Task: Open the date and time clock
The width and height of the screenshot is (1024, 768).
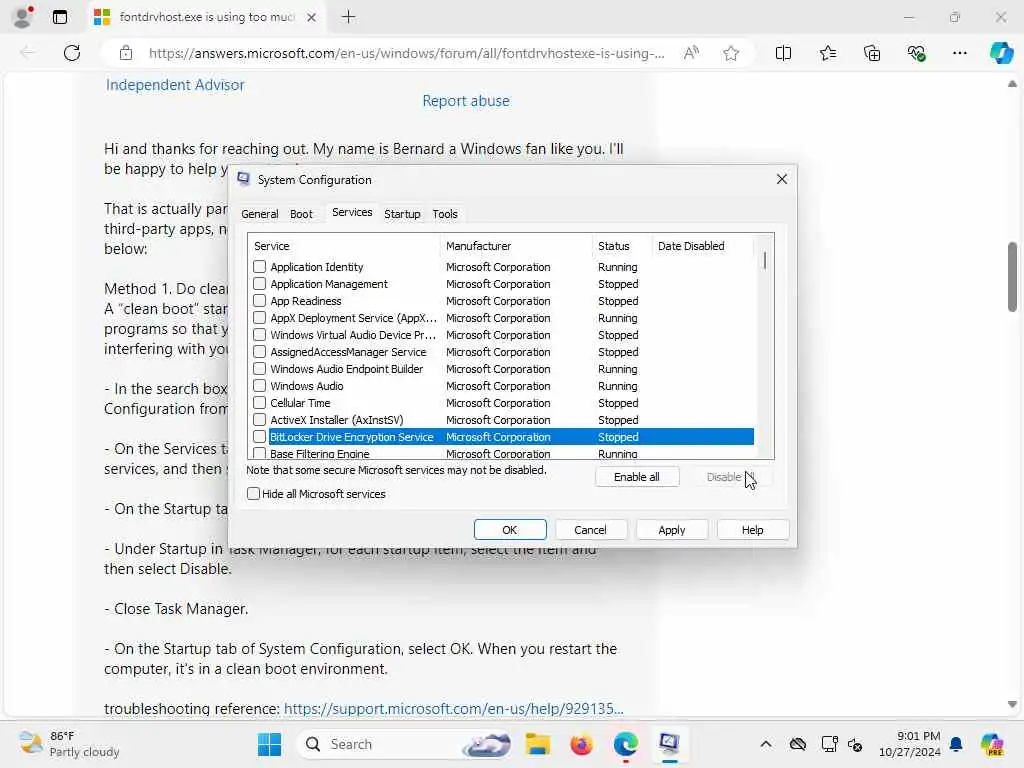Action: (x=909, y=744)
